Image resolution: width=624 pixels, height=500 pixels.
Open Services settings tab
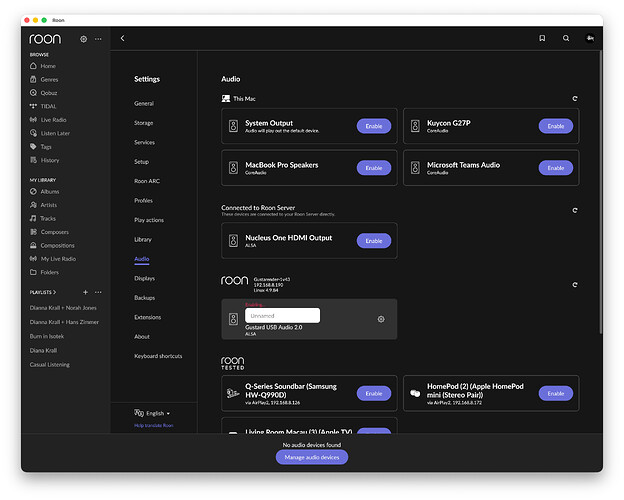(144, 143)
